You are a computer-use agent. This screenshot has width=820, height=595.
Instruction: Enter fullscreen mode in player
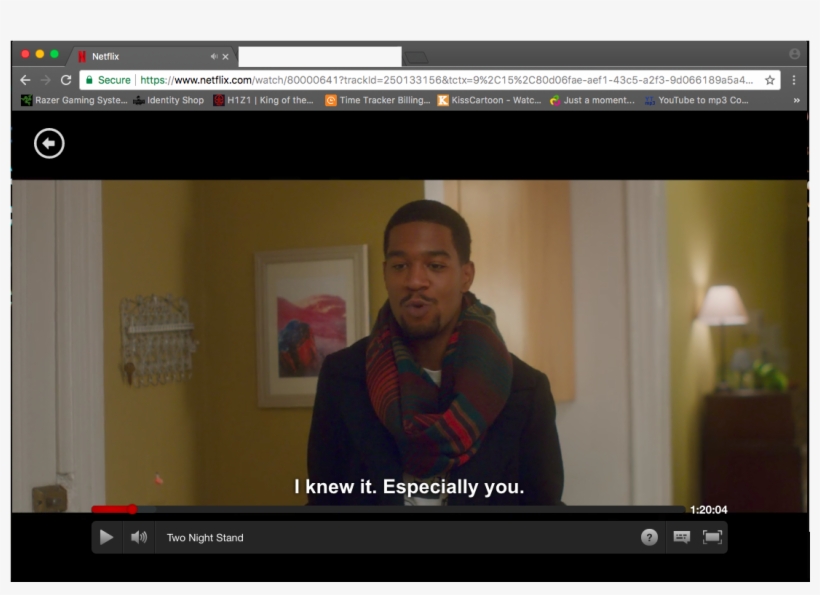click(712, 537)
